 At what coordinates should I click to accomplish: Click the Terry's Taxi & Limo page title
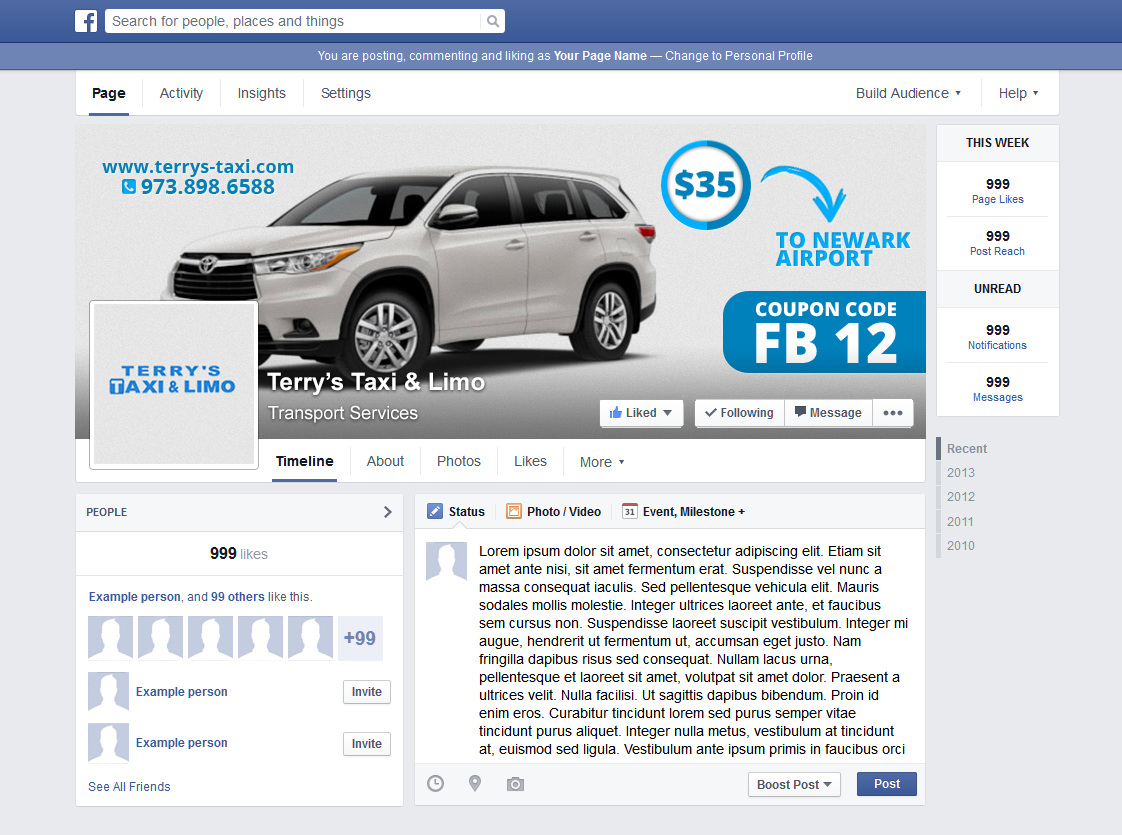coord(376,382)
